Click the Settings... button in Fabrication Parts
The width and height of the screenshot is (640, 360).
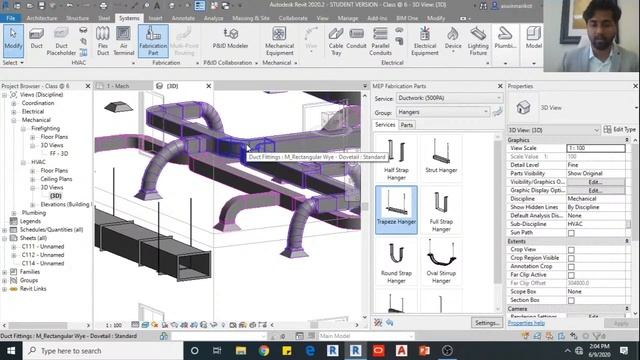(x=487, y=323)
